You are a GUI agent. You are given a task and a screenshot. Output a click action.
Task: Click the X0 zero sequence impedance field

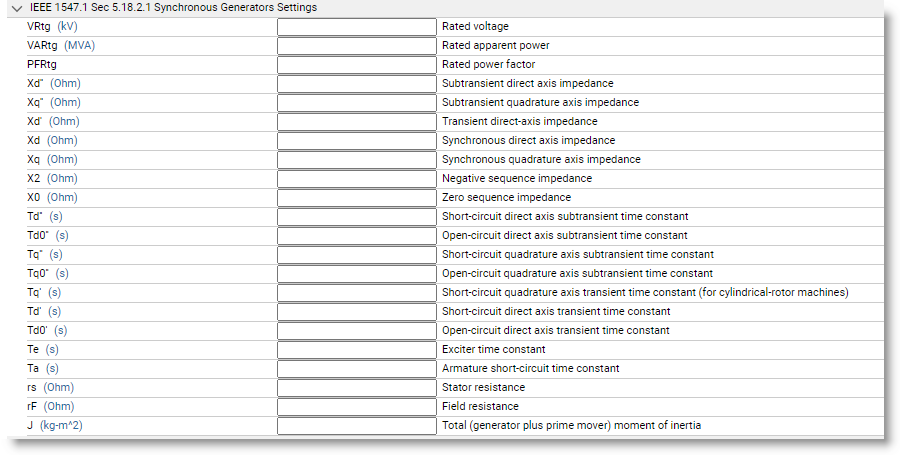click(x=356, y=197)
